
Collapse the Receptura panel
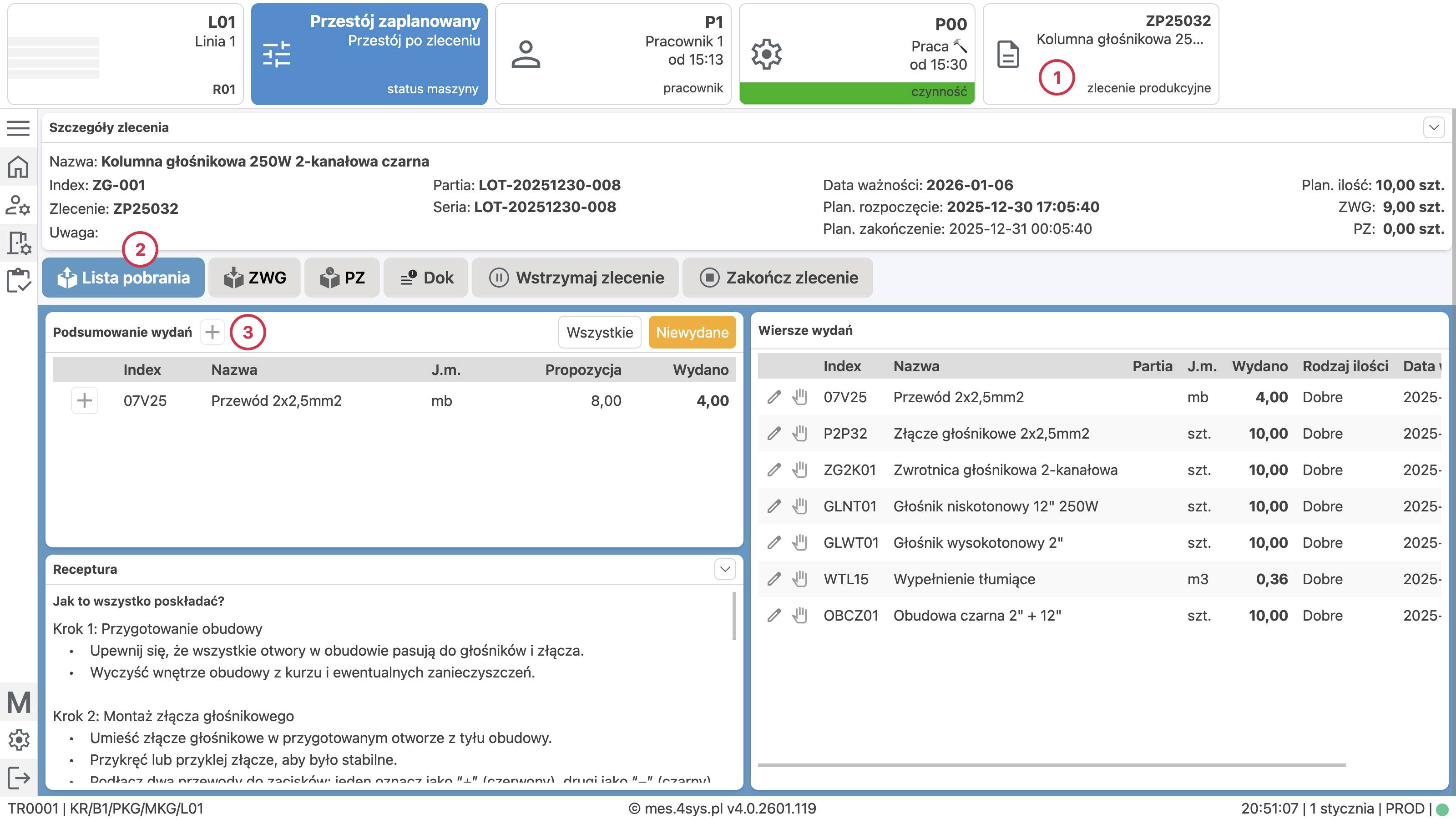725,569
